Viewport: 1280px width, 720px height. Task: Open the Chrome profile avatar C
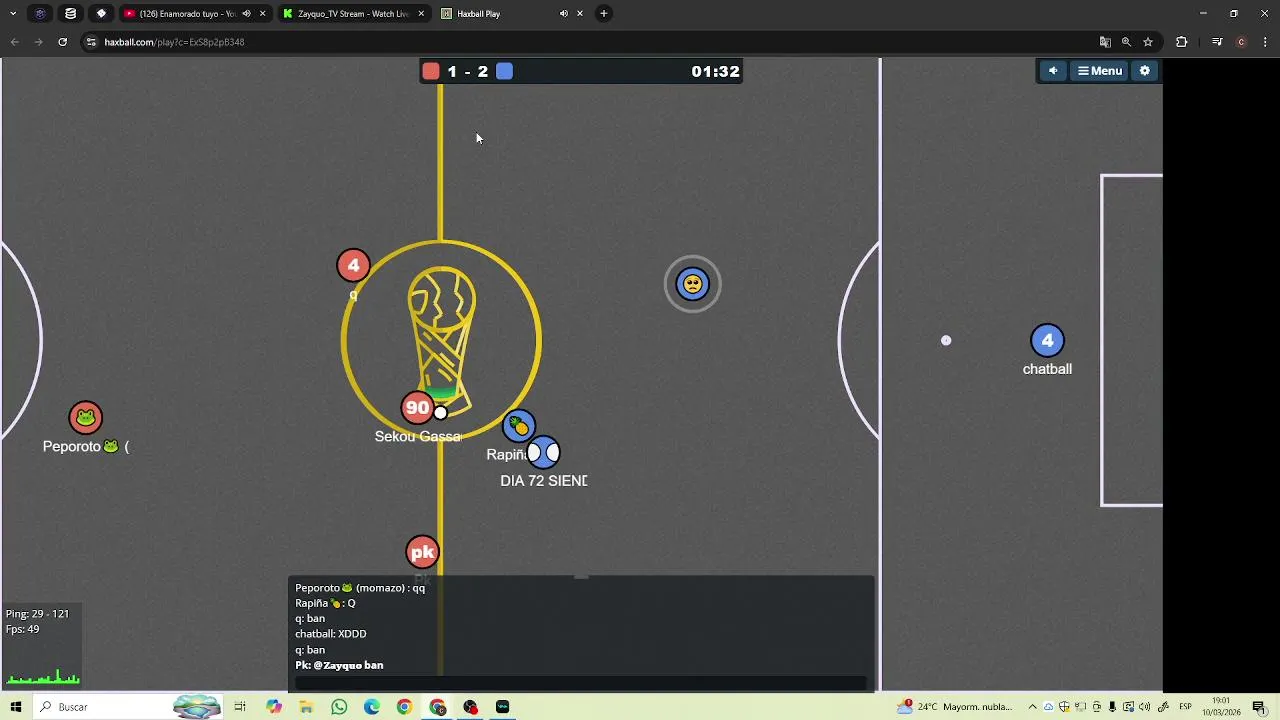tap(1241, 42)
